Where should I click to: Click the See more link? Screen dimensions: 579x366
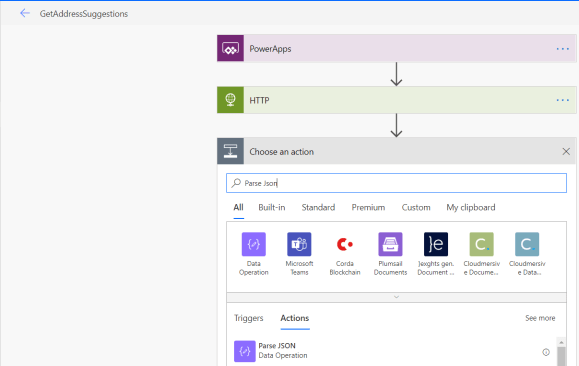pos(540,318)
